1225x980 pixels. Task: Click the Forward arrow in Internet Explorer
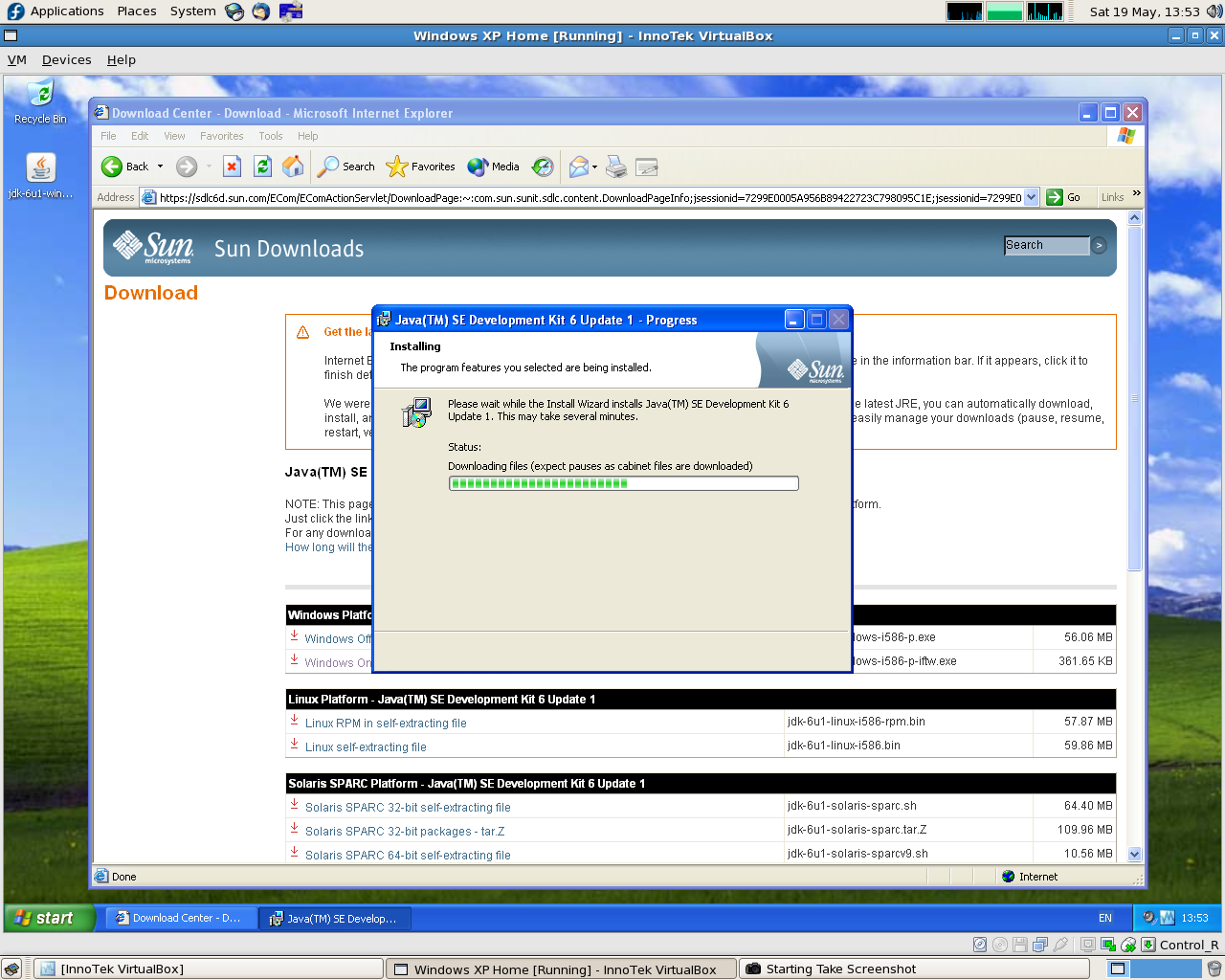187,167
